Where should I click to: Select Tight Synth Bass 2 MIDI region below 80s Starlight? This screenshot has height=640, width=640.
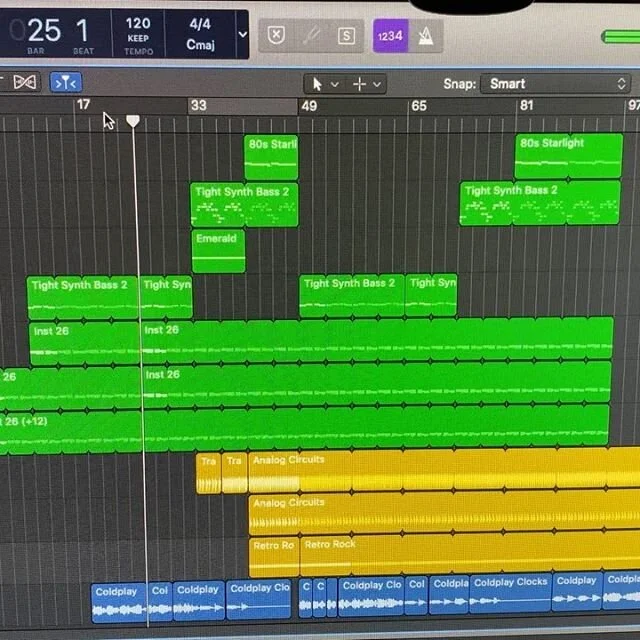(540, 203)
